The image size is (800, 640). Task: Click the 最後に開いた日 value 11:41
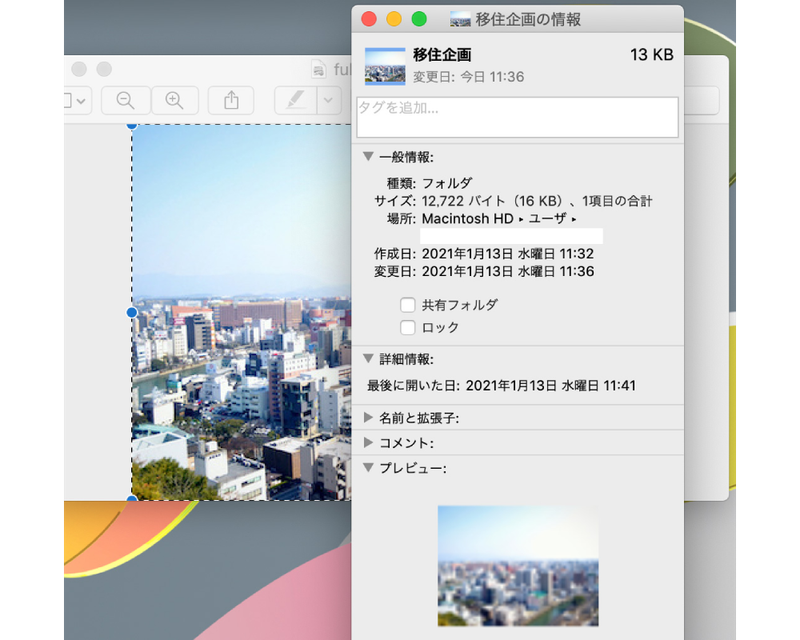pyautogui.click(x=551, y=385)
